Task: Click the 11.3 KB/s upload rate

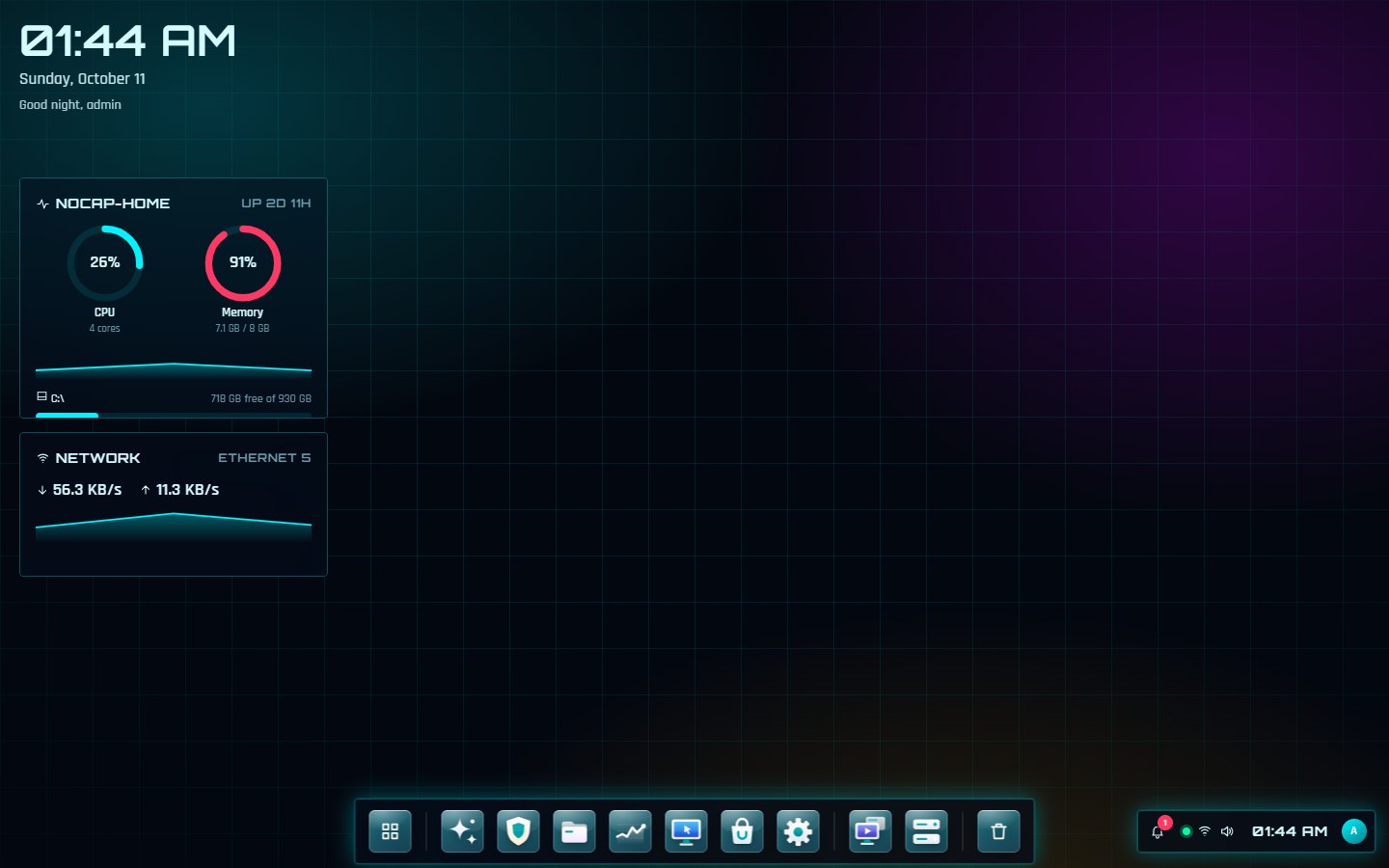Action: 187,490
